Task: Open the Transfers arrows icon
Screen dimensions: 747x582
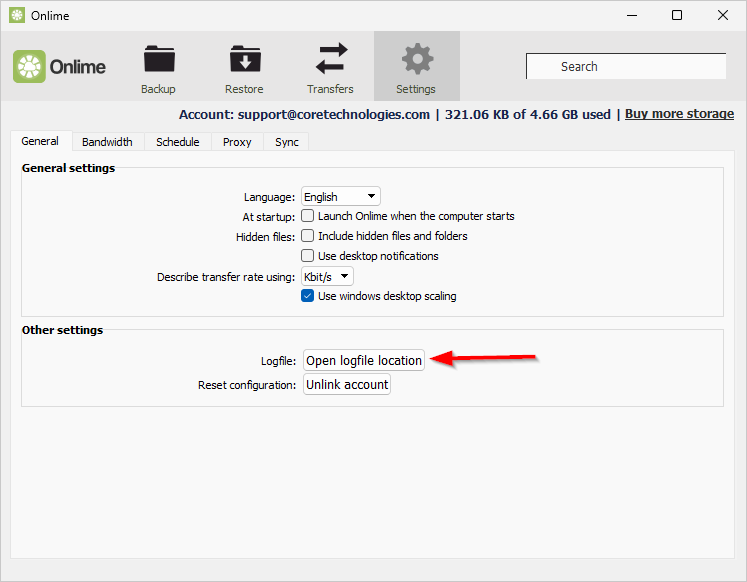Action: pos(331,59)
